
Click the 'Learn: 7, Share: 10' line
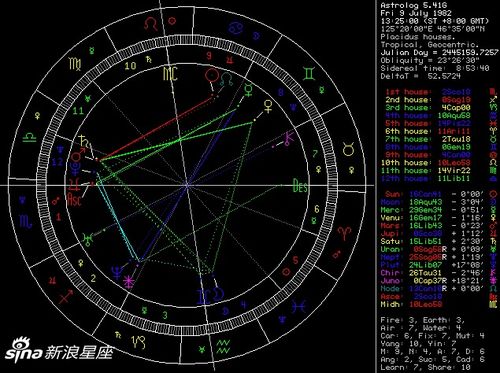(x=425, y=367)
